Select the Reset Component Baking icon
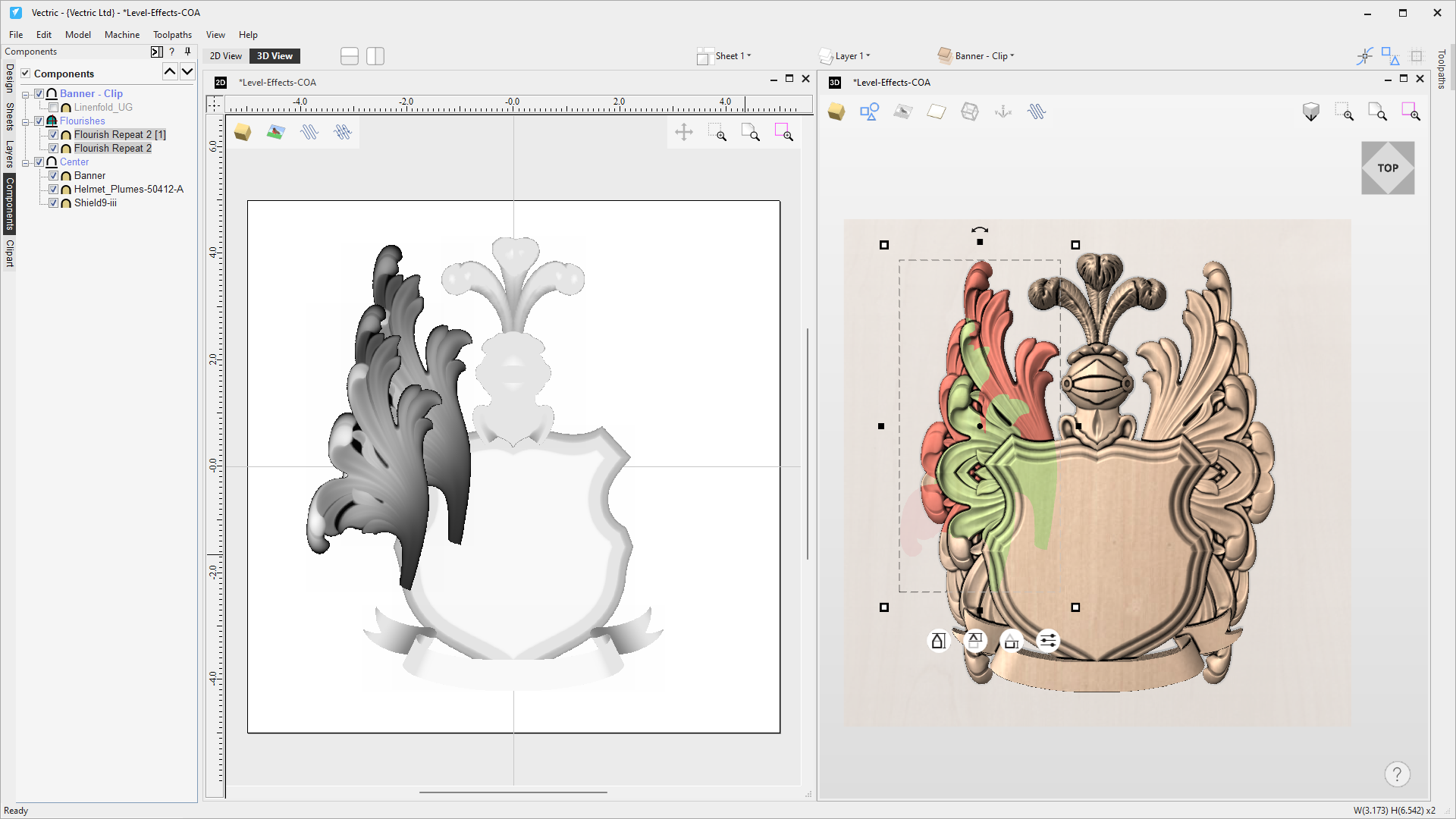The width and height of the screenshot is (1456, 819). click(1011, 641)
